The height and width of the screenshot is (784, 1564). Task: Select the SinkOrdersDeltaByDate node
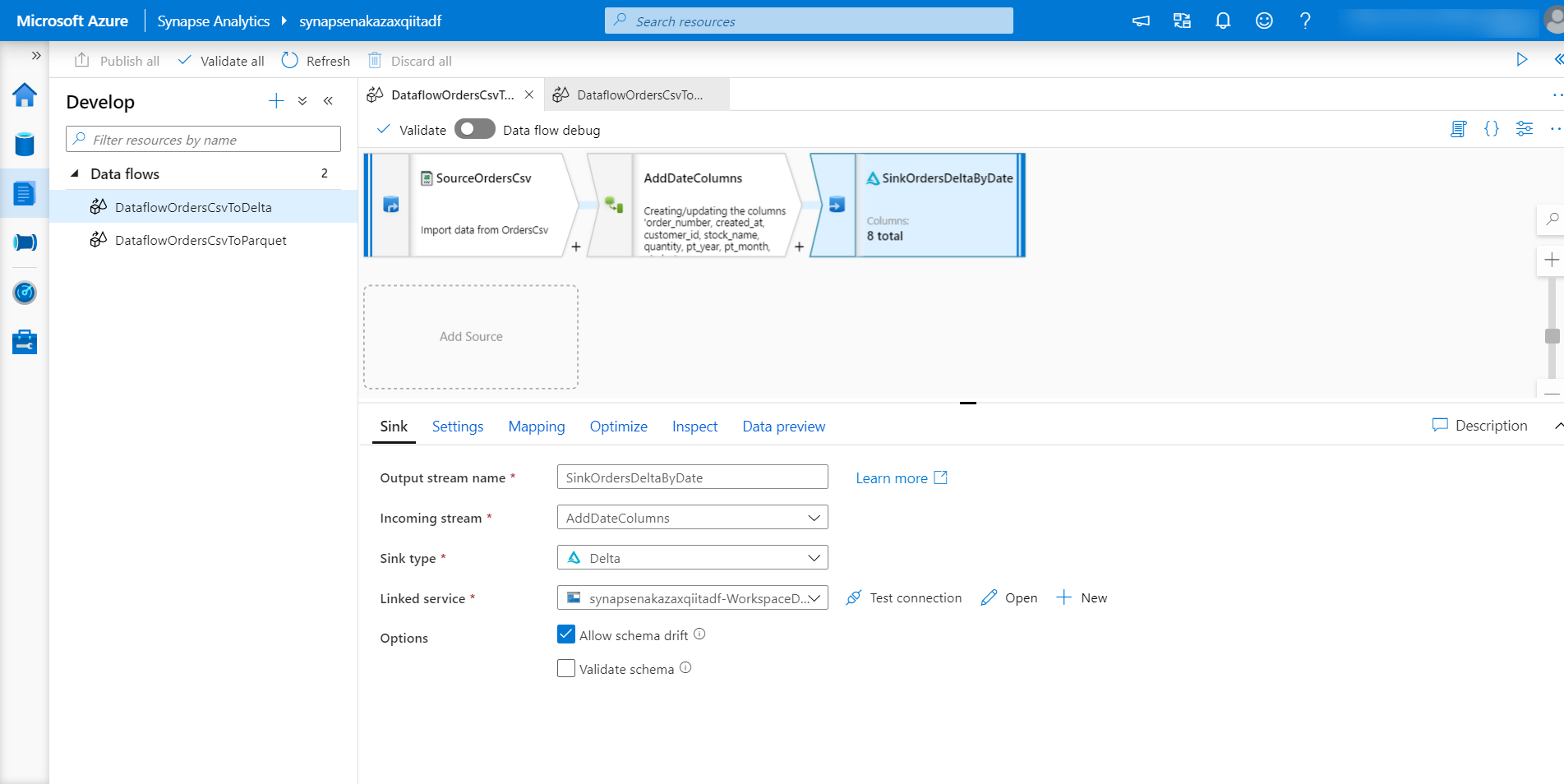[918, 205]
